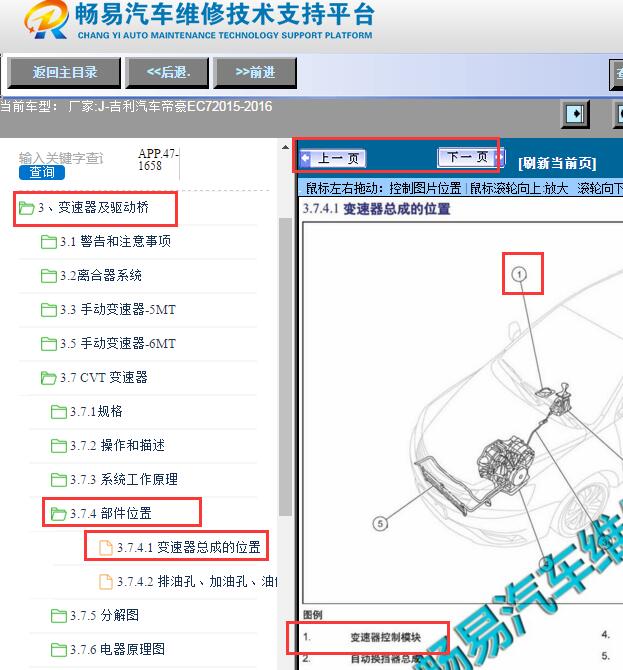The image size is (623, 670).
Task: Refresh page via 刷新当前页 link
Action: pos(557,163)
